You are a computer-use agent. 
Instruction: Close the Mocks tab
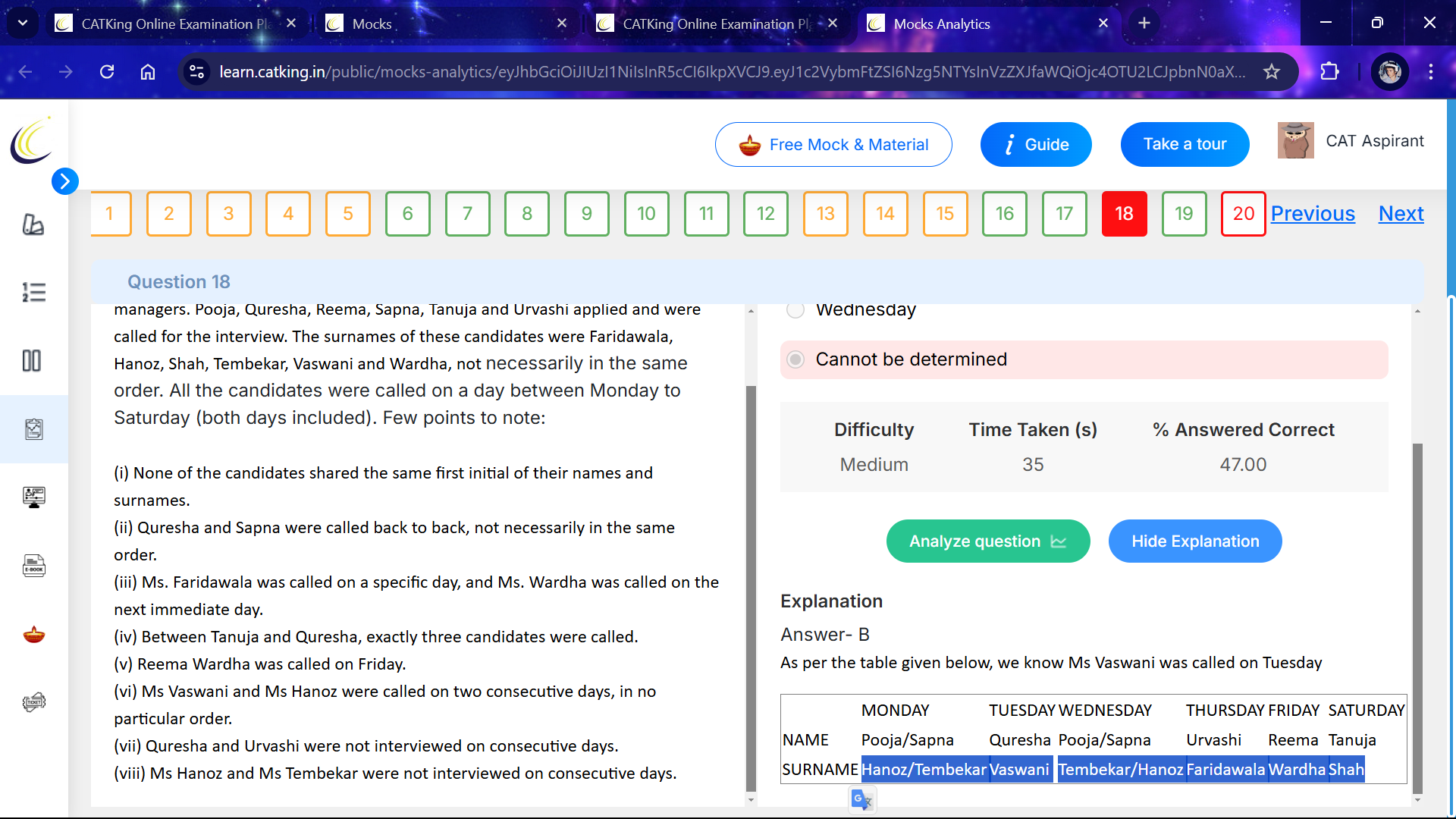[x=562, y=24]
